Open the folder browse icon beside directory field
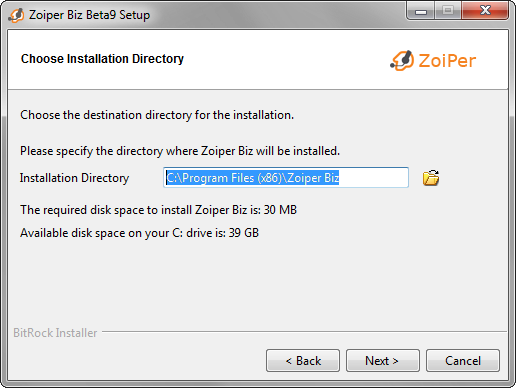Screen dimensions: 516x388 coord(431,178)
